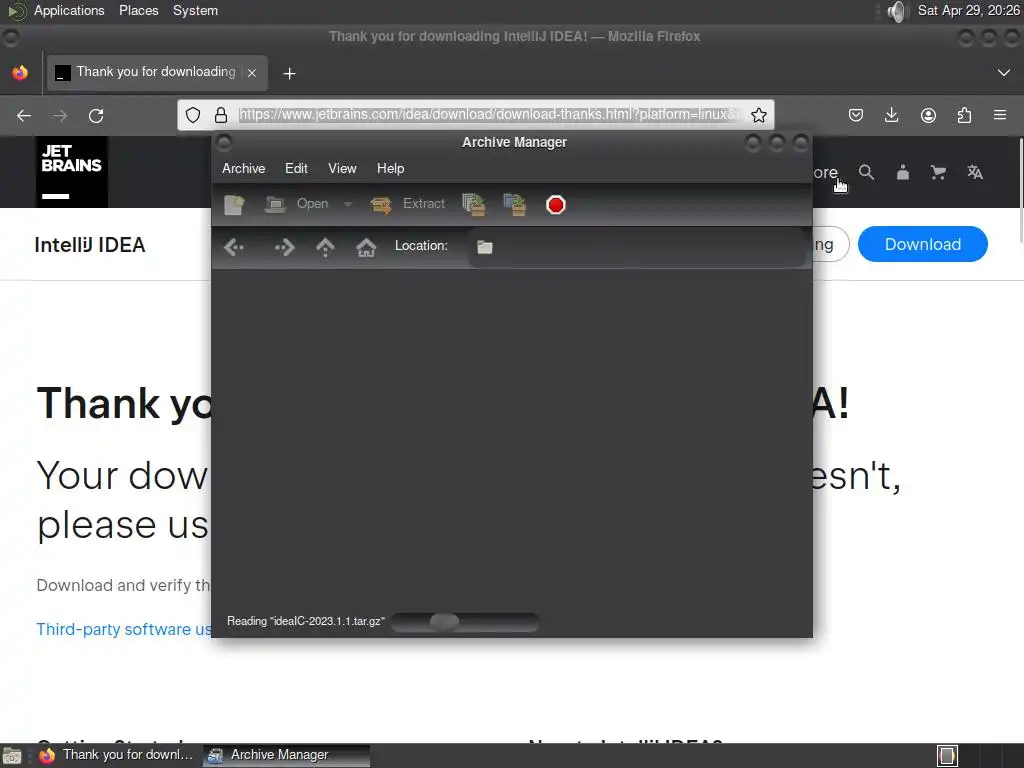The image size is (1024, 768).
Task: Go back in Firefox
Action: tap(24, 116)
